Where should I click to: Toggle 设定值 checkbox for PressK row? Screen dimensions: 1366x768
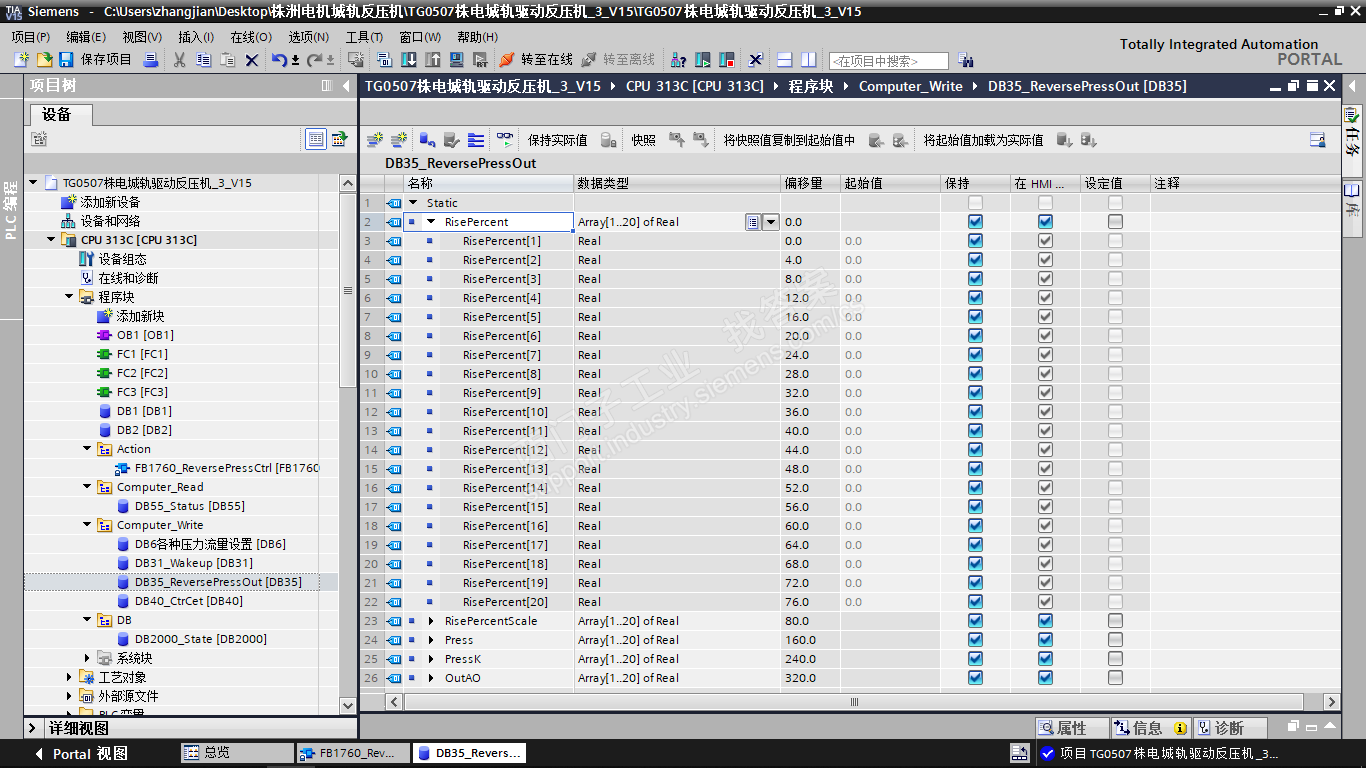point(1115,659)
